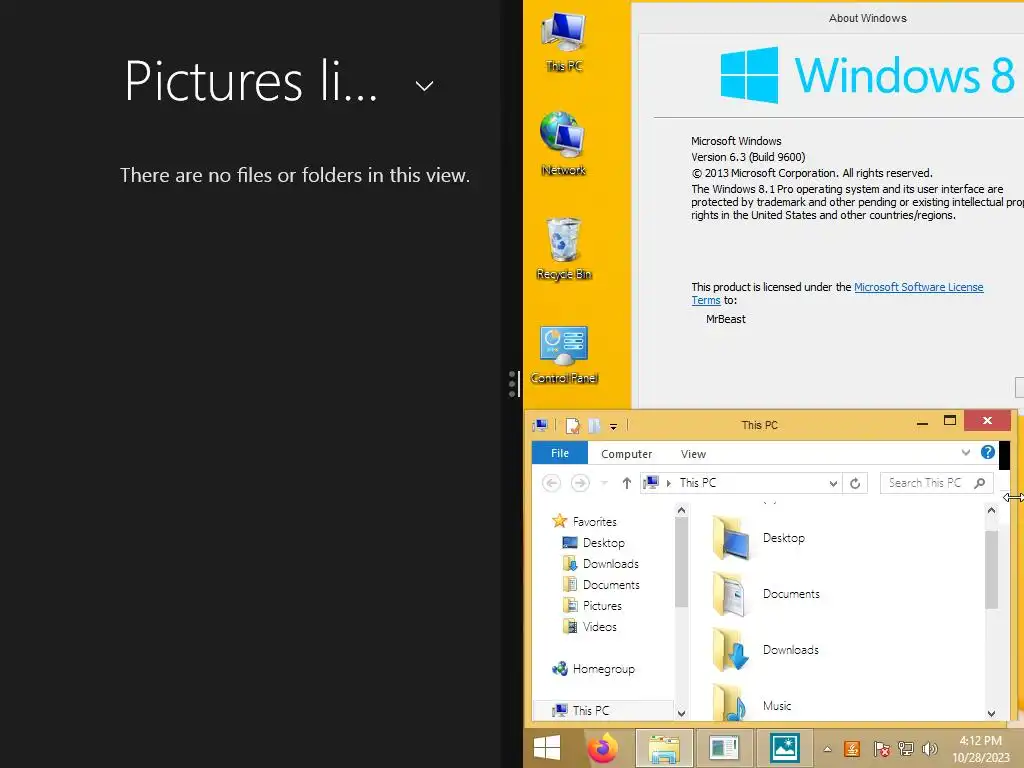Screen dimensions: 1024x768
Task: Select the Downloads folder in content pane
Action: tap(765, 650)
